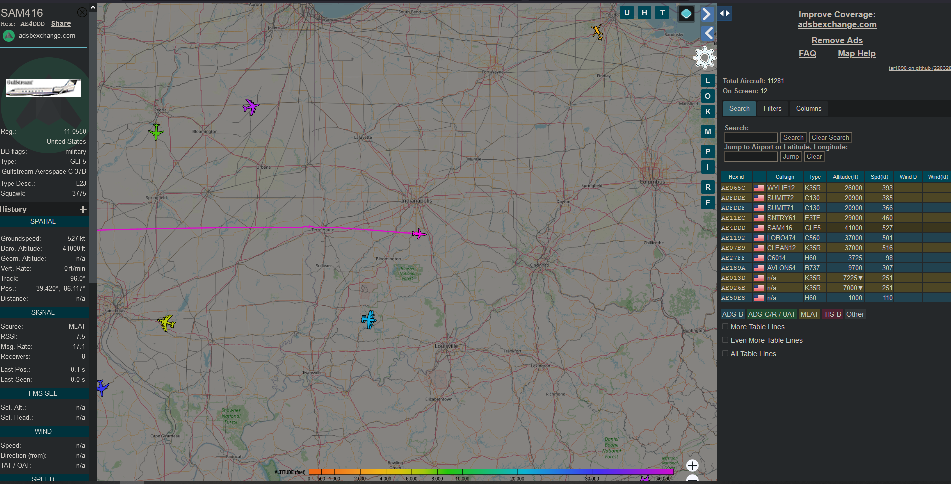Select the light blue aircraft icon on the map
This screenshot has height=484, width=951.
tap(368, 319)
